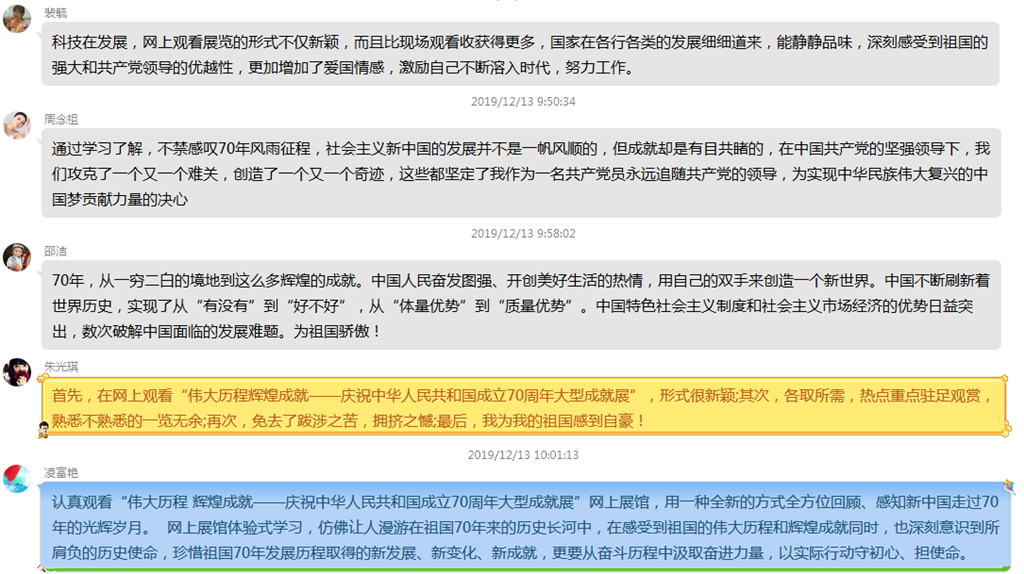Select the message starting 70年,从一穷二白
The height and width of the screenshot is (574, 1024).
pyautogui.click(x=521, y=305)
